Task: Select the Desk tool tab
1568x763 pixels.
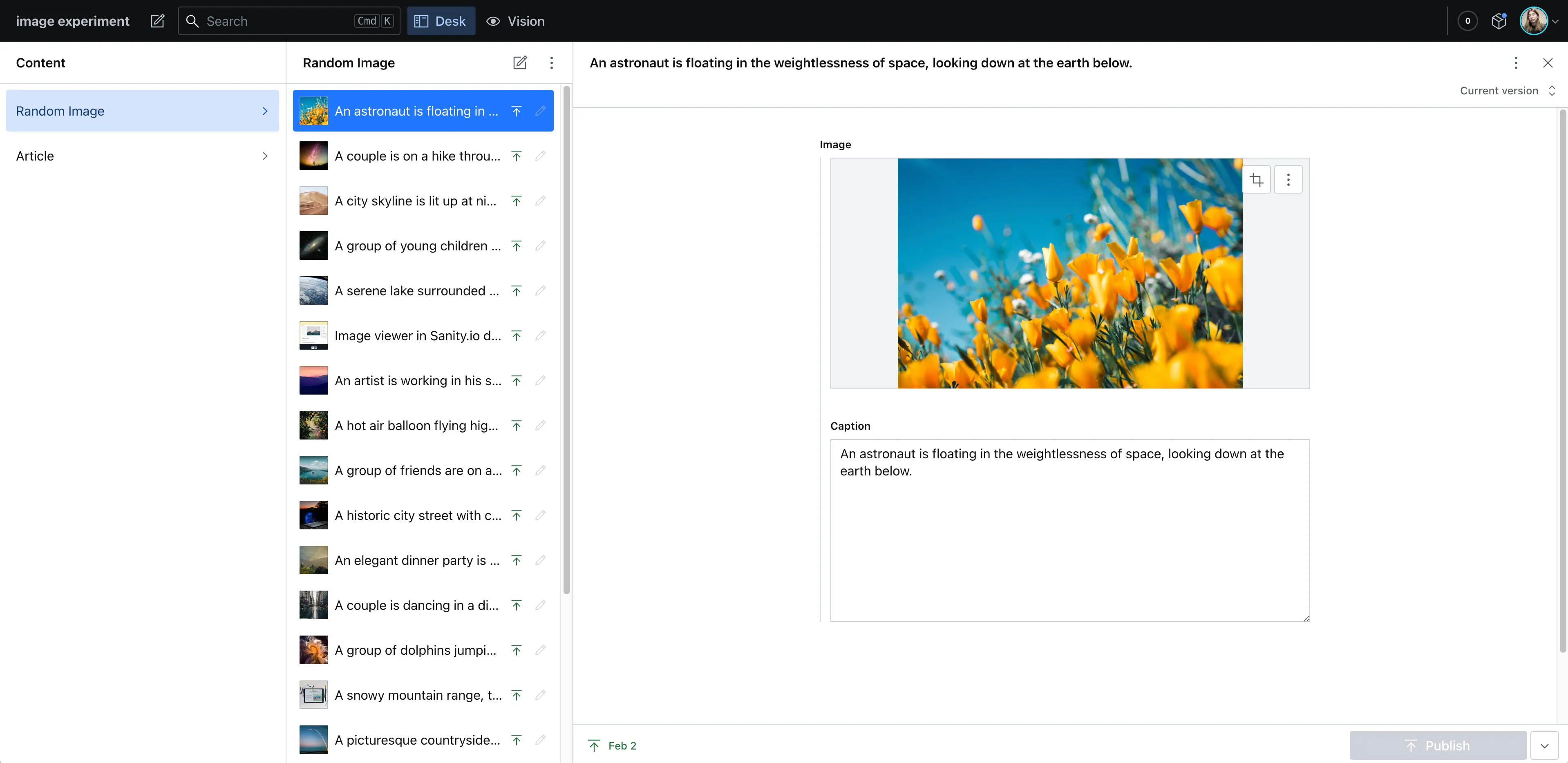Action: pyautogui.click(x=441, y=21)
